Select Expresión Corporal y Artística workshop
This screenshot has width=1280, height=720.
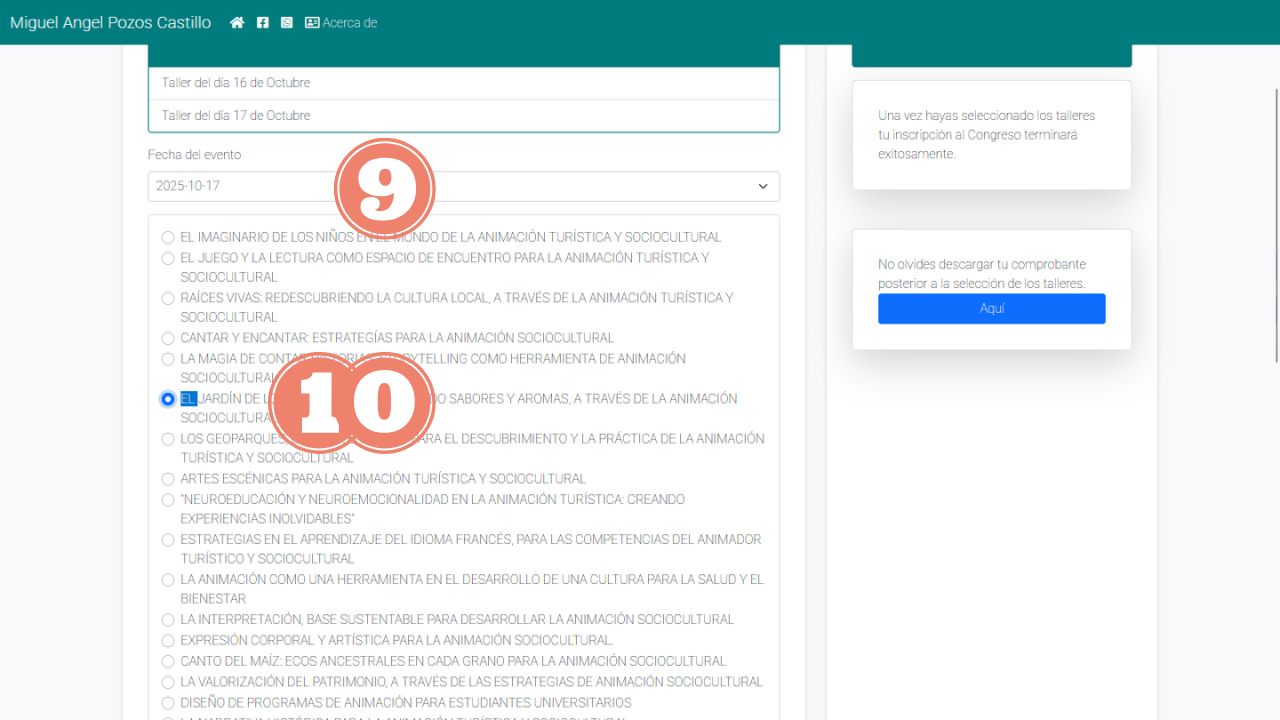coord(168,641)
